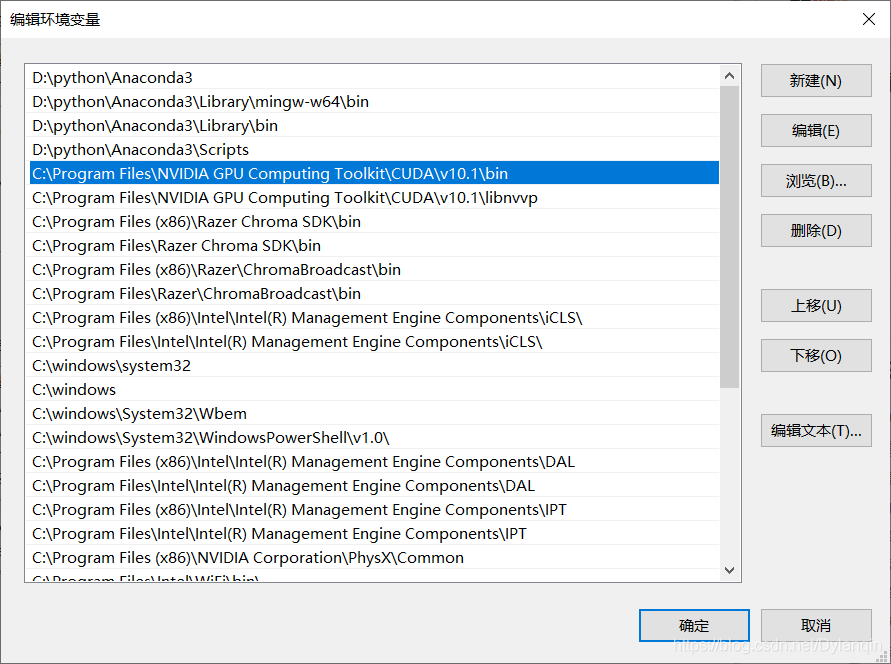The image size is (891, 664).
Task: Select the C:\windows\system32 entry
Action: pyautogui.click(x=111, y=366)
